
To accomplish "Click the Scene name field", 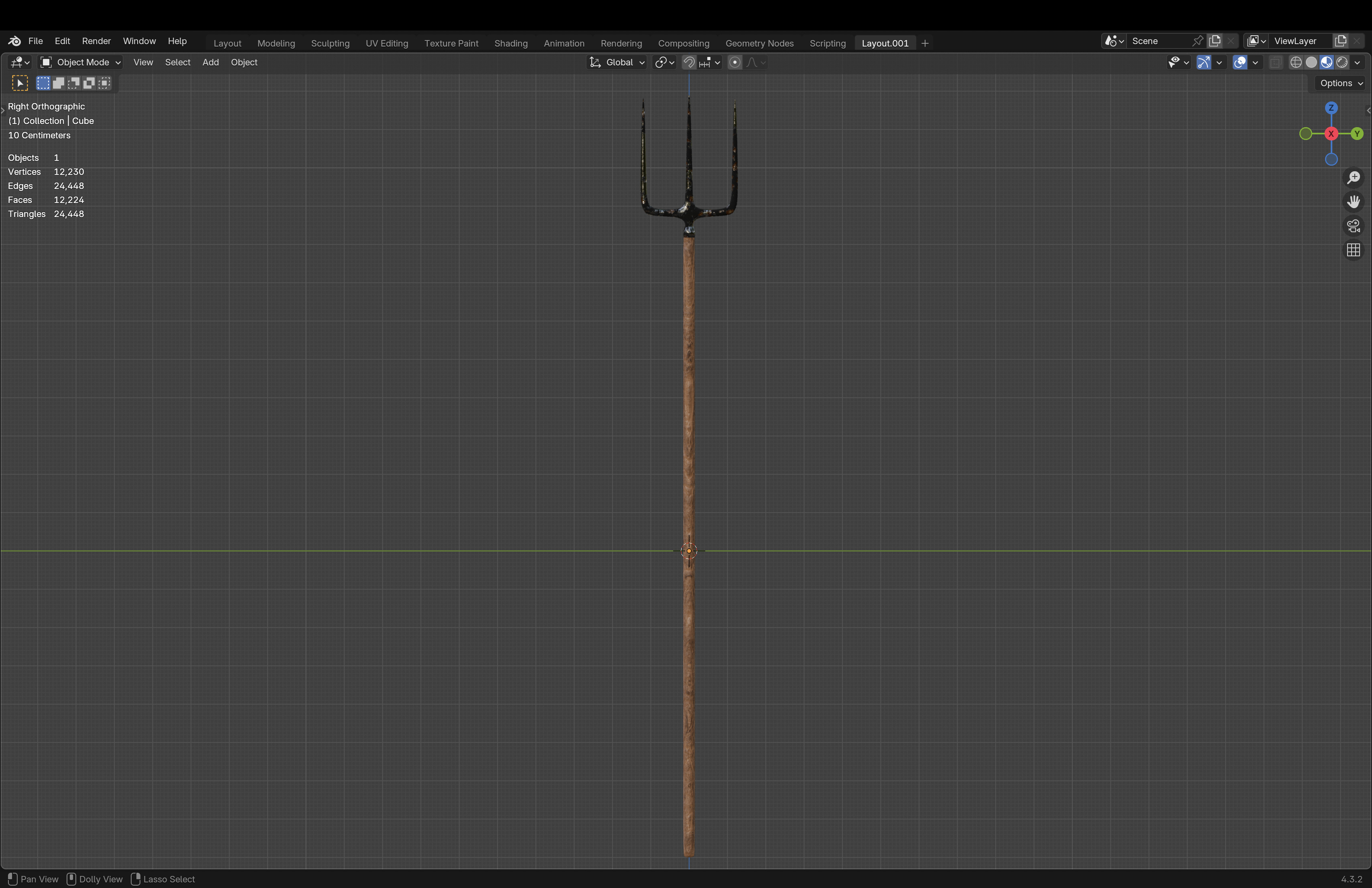I will pyautogui.click(x=1157, y=41).
